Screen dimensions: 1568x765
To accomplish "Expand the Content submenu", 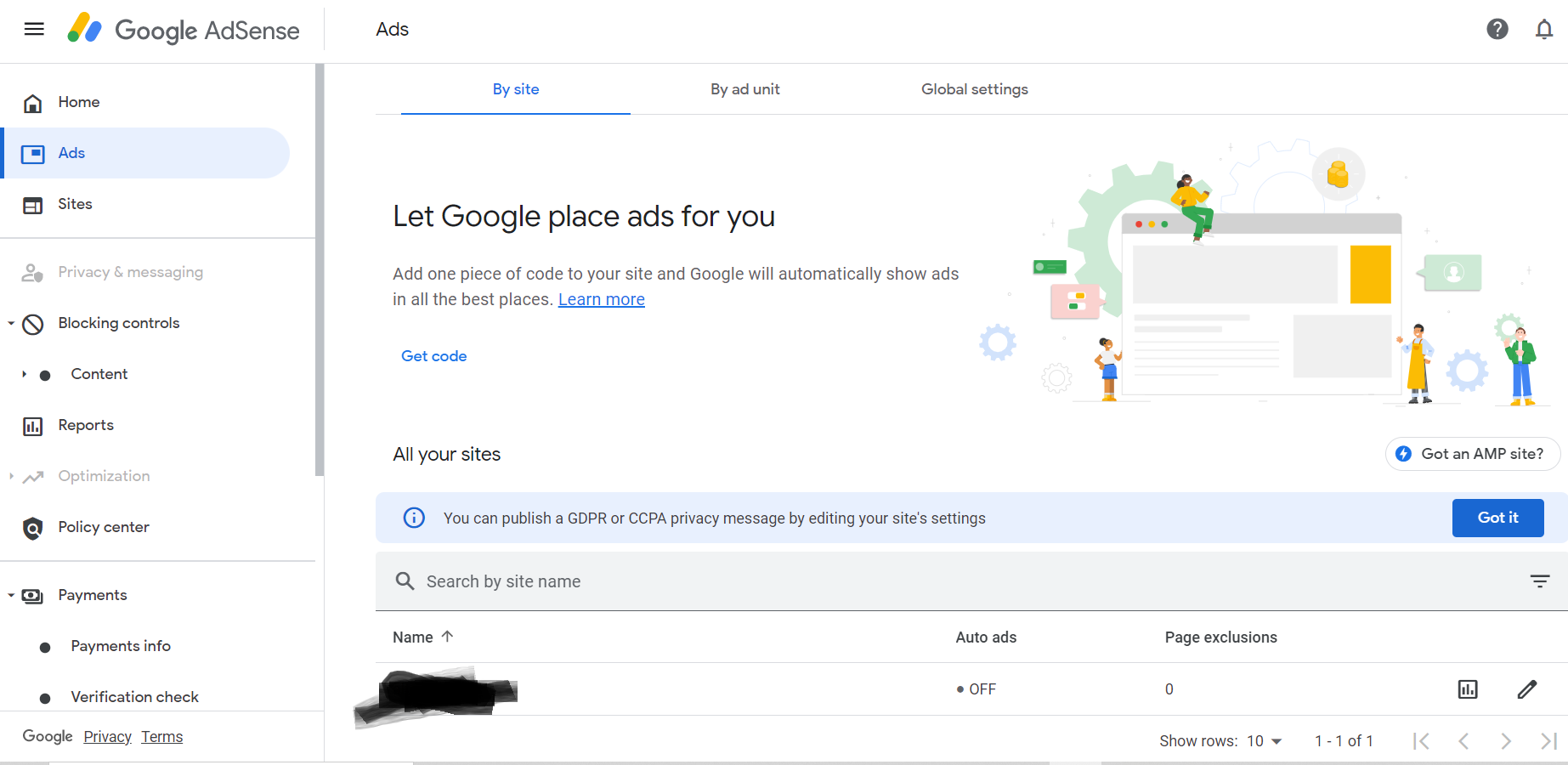I will point(24,375).
